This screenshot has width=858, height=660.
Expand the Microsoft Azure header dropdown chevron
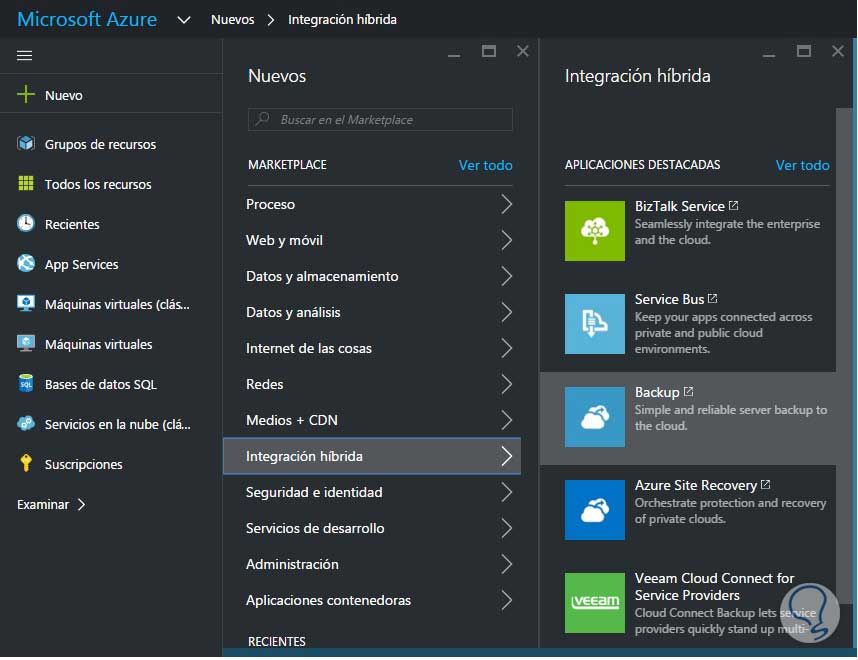(183, 20)
